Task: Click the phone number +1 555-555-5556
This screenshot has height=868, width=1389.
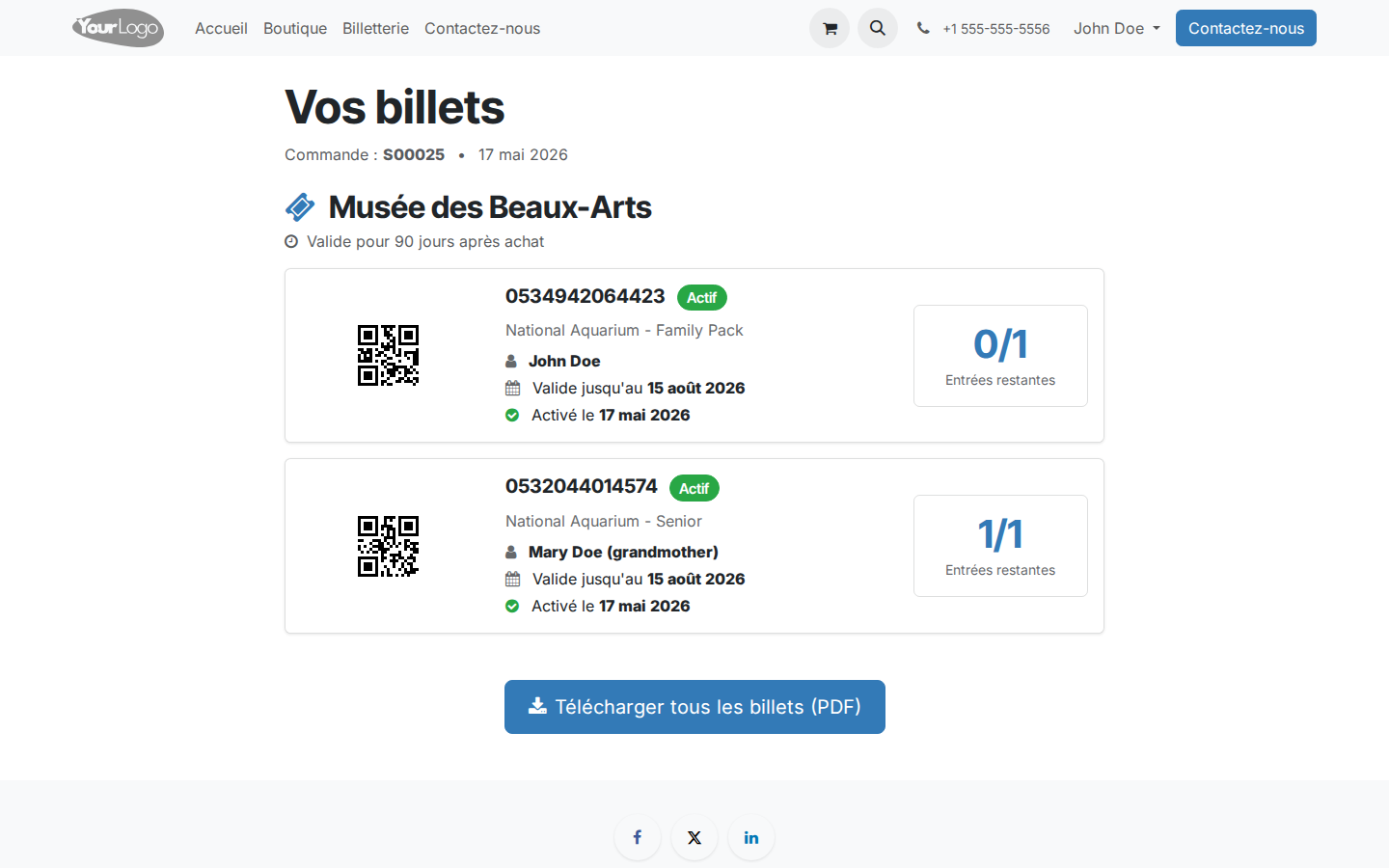Action: pos(996,29)
